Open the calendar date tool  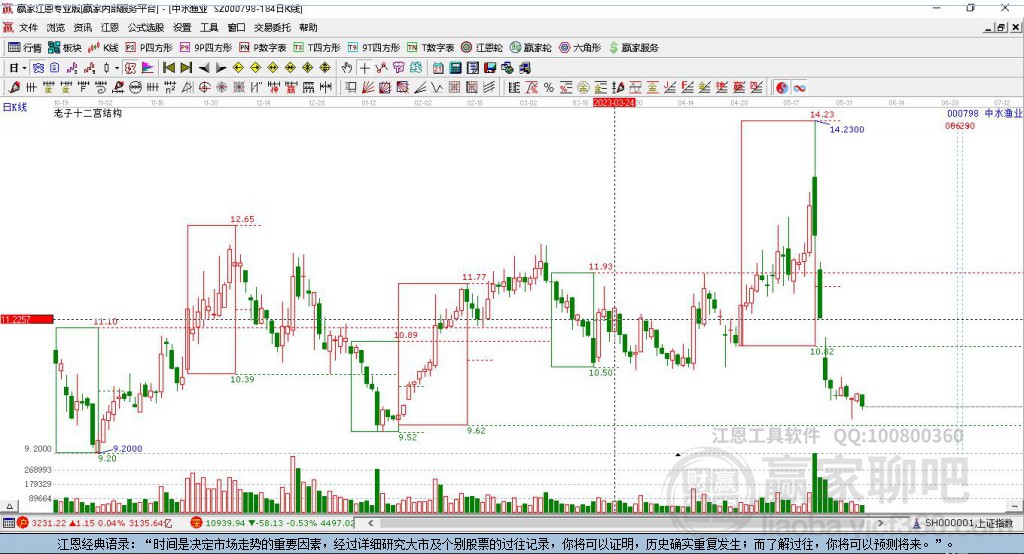click(x=438, y=68)
